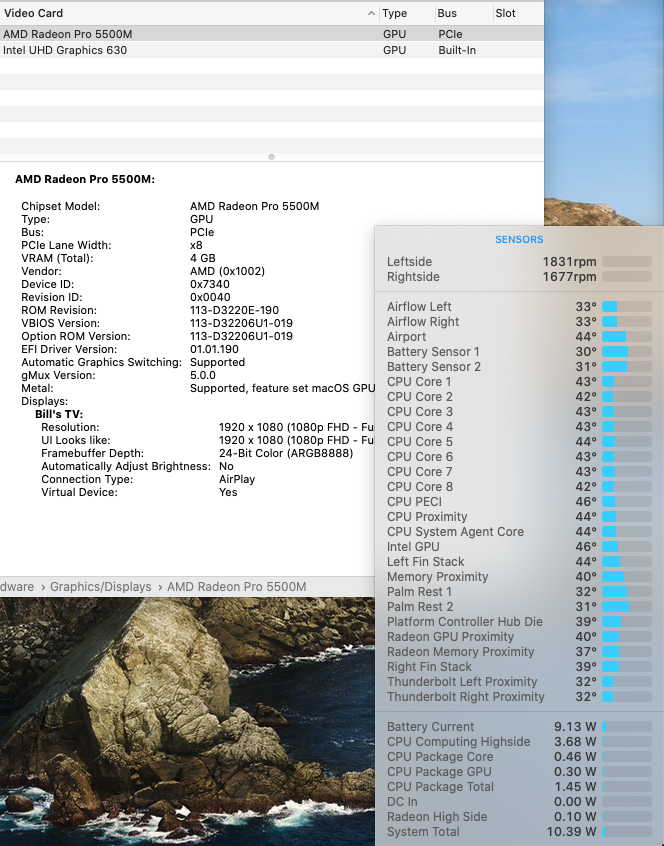
Task: Click the EFI Driver Version value 01.01.190
Action: (x=214, y=349)
